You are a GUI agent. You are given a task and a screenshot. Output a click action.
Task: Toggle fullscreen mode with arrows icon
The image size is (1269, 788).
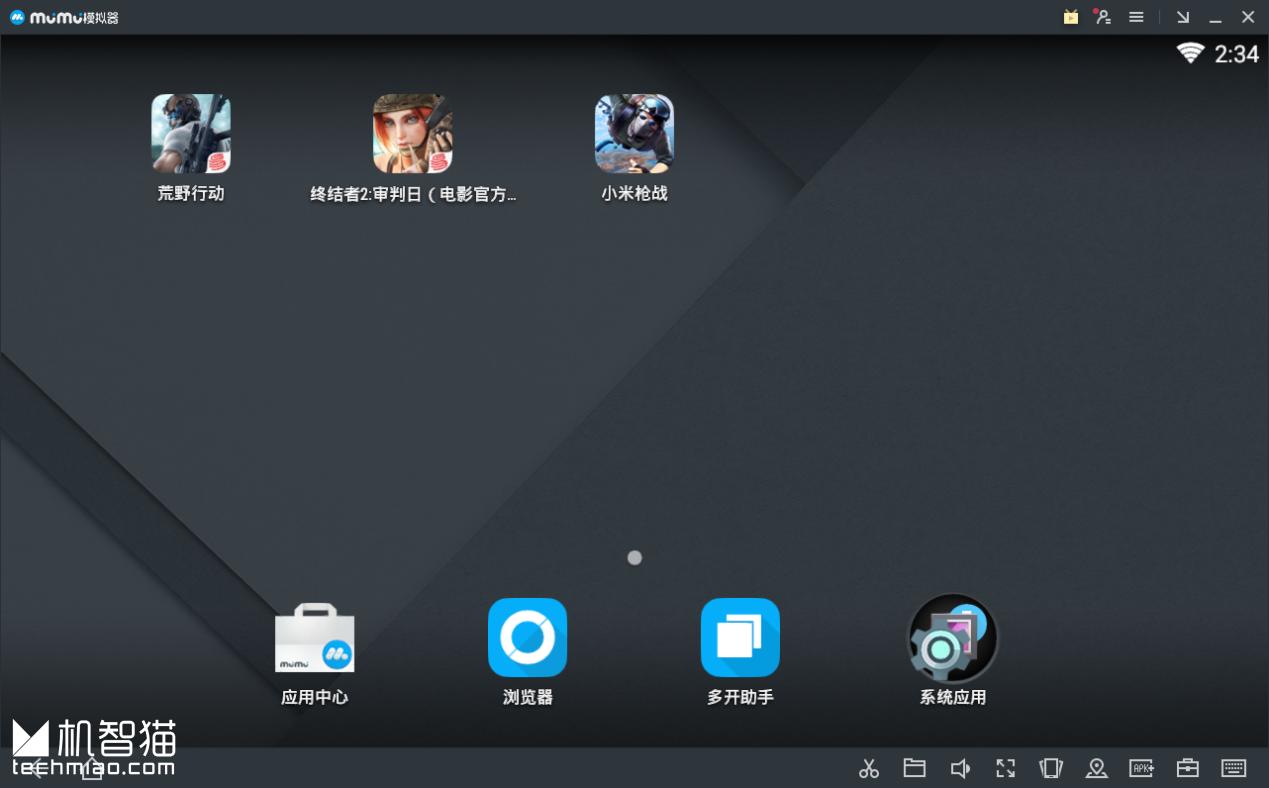1006,768
